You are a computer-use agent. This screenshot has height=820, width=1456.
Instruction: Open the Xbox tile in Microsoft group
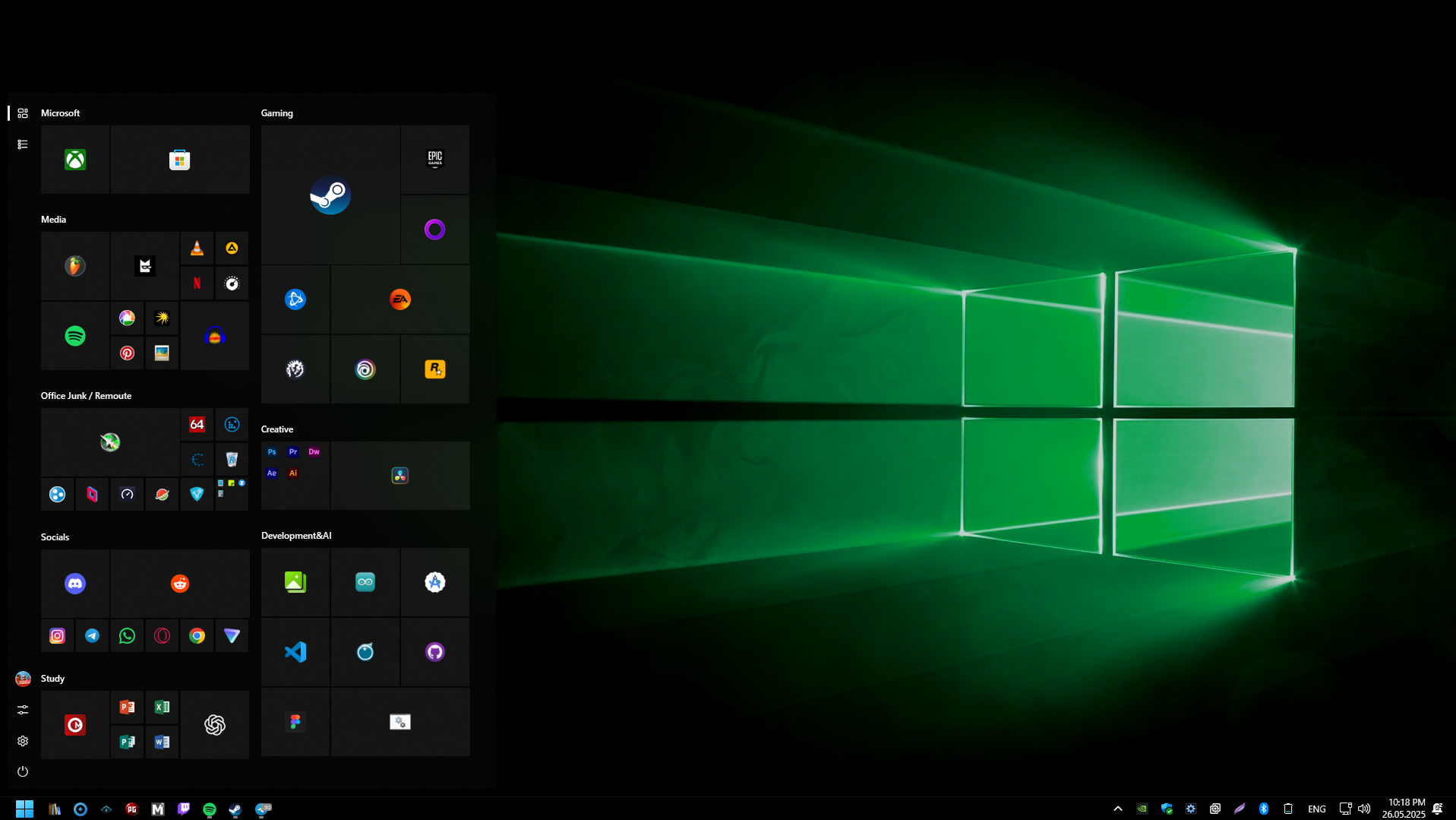(x=75, y=160)
